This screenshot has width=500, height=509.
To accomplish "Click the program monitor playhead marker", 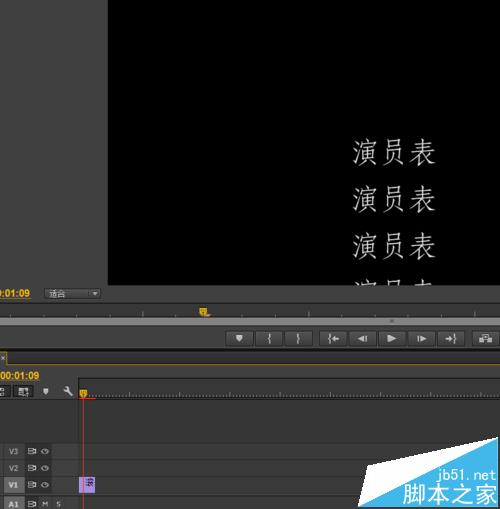I will point(203,312).
